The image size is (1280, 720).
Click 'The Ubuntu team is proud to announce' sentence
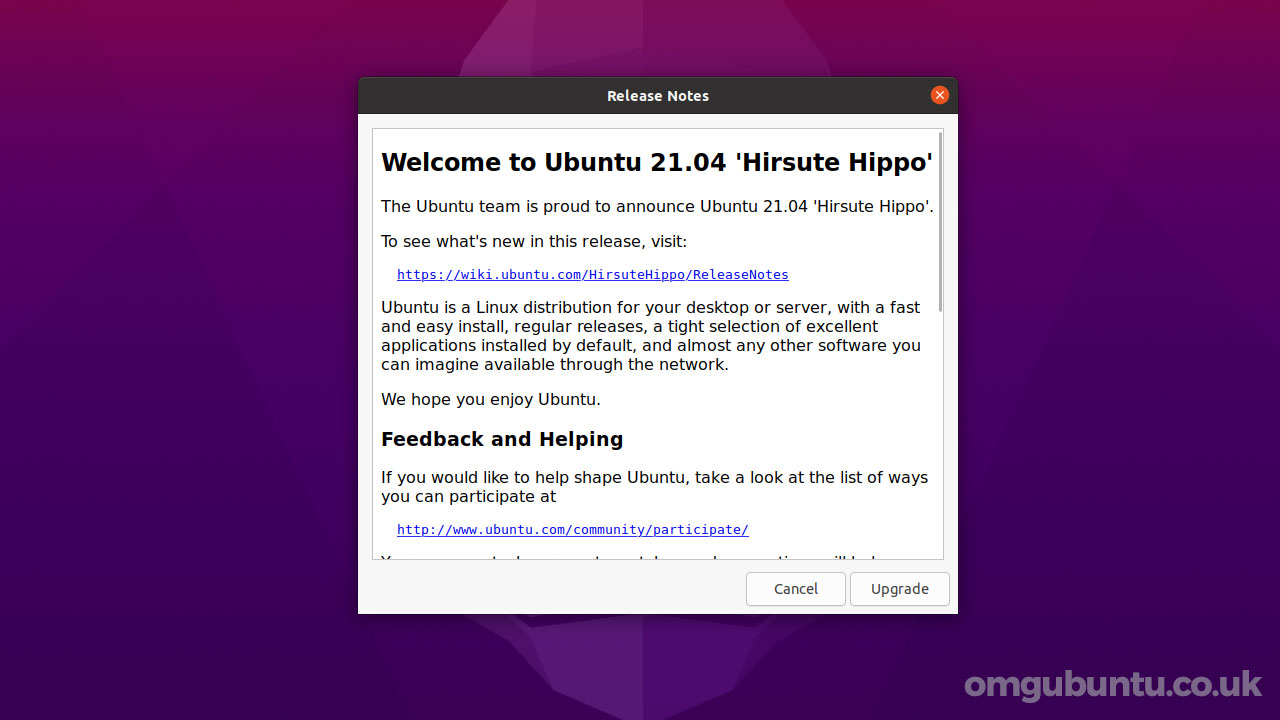point(657,206)
